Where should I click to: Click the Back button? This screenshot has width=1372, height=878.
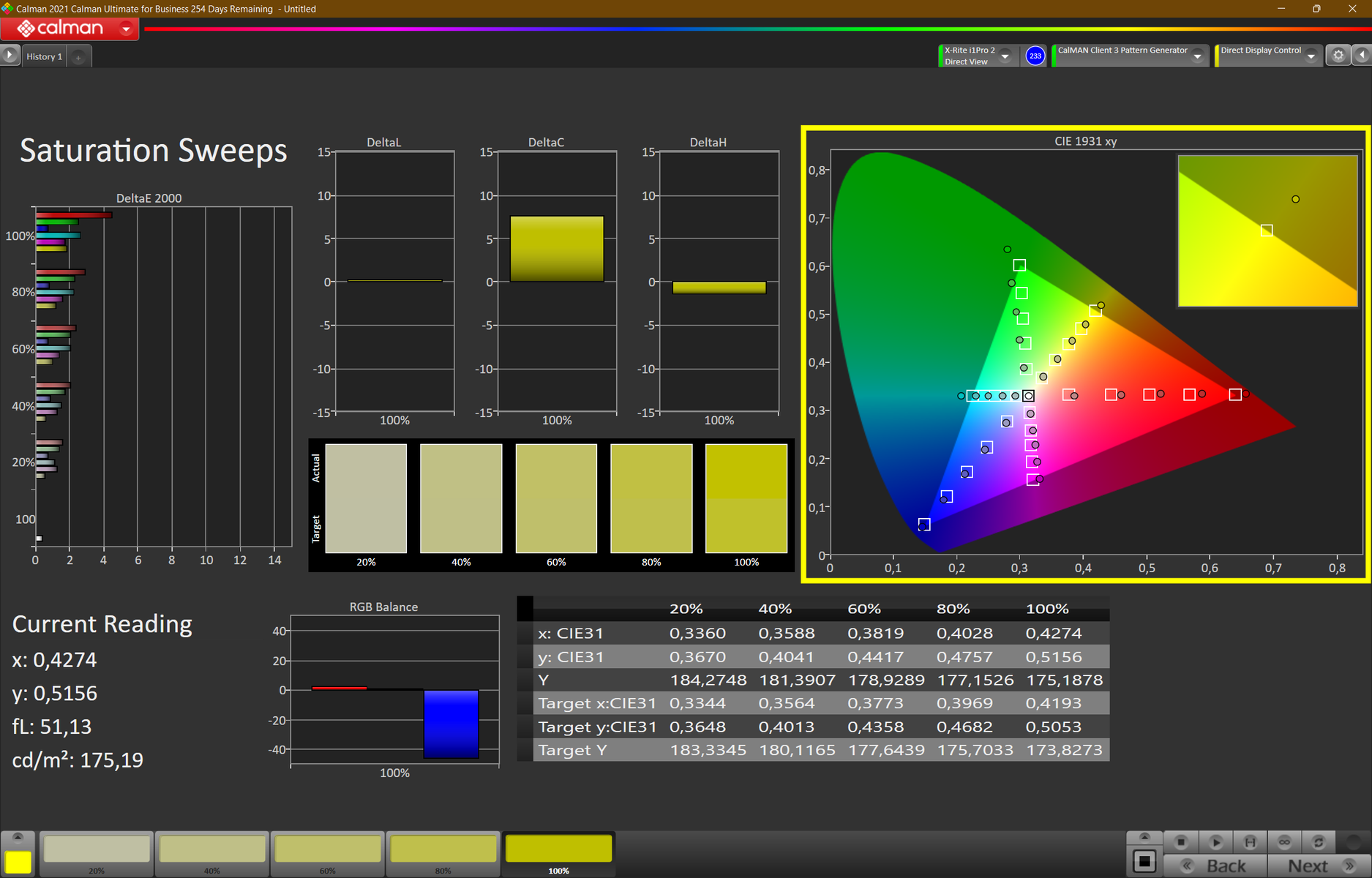click(1215, 866)
